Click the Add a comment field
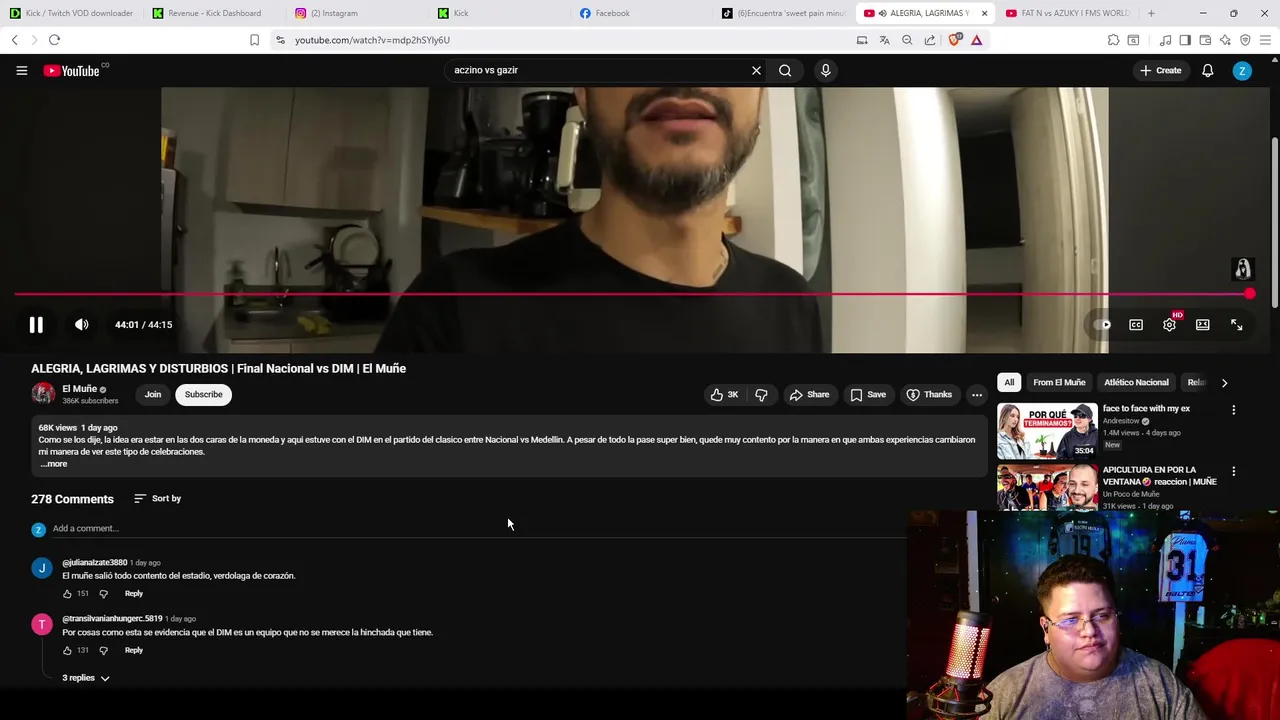The width and height of the screenshot is (1280, 720). 478,528
